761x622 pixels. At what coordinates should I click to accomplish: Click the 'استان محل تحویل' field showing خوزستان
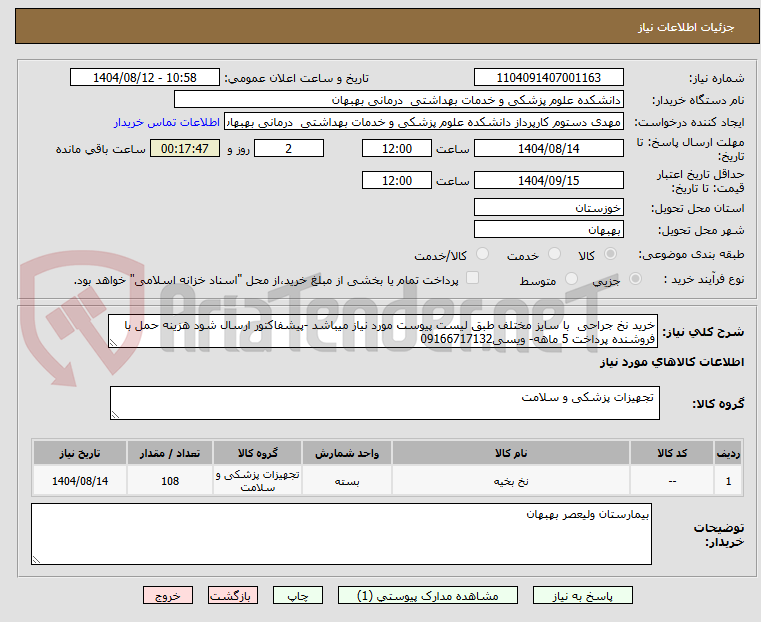click(548, 208)
